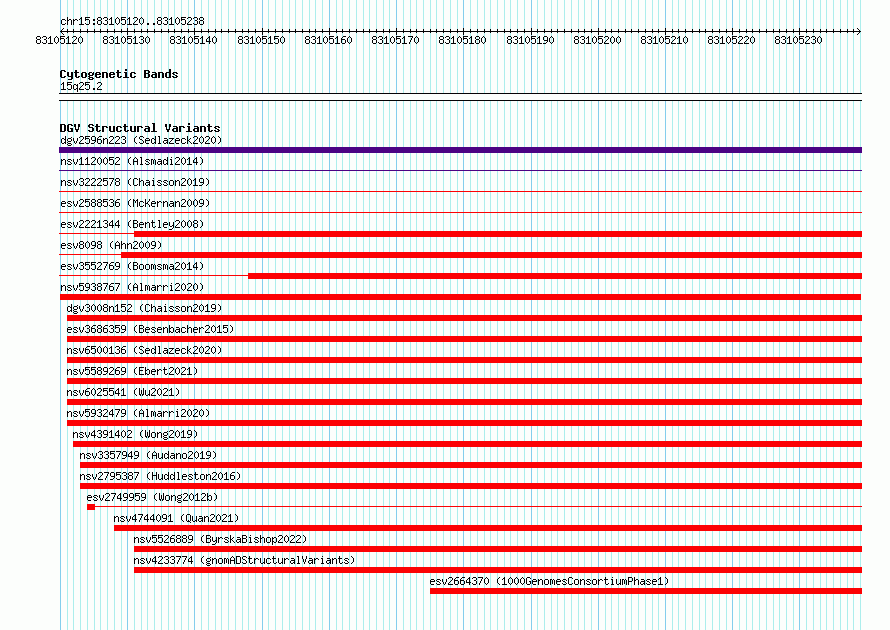Image resolution: width=890 pixels, height=630 pixels.
Task: Click the 83105200 ruler position label
Action: pyautogui.click(x=597, y=40)
